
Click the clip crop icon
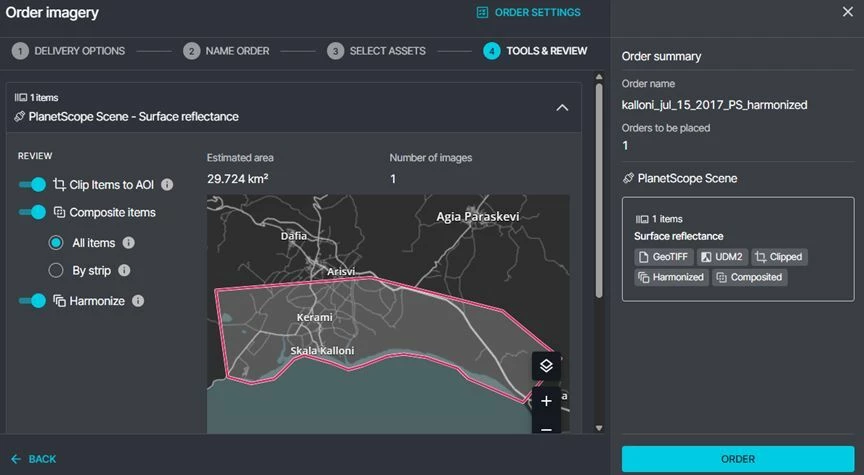click(59, 185)
